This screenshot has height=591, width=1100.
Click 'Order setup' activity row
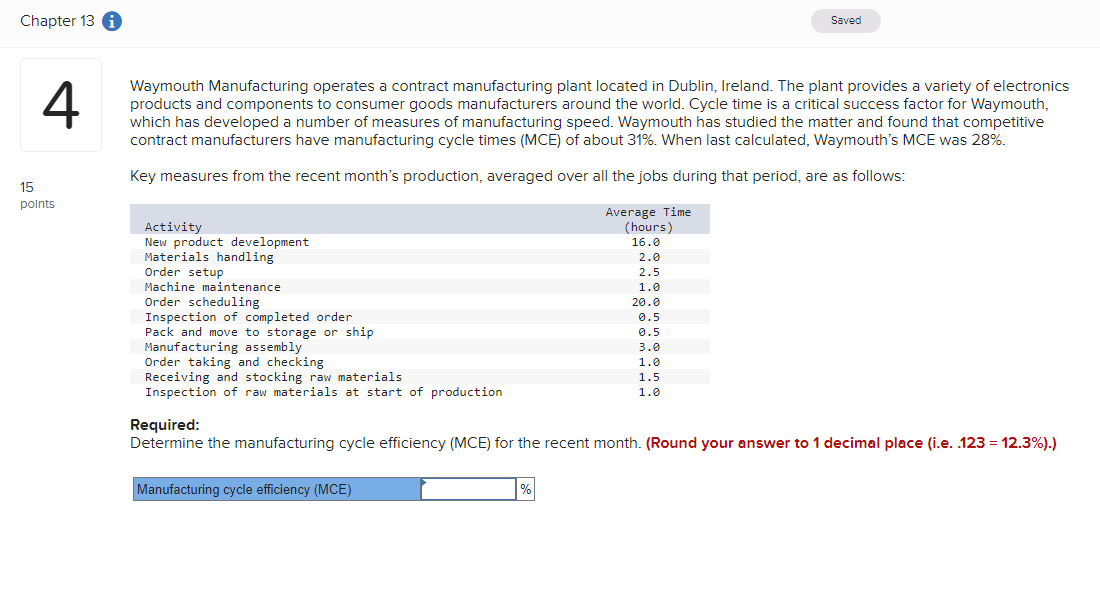420,272
